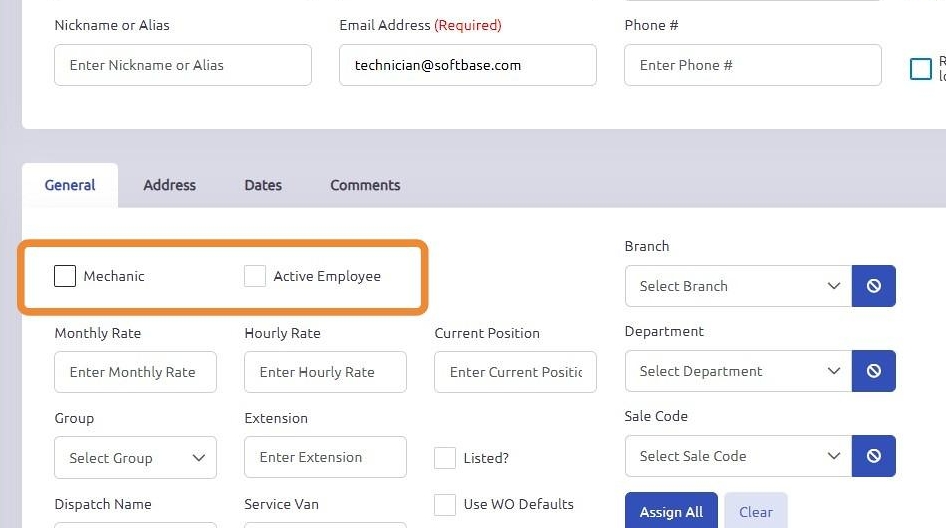Expand the Select Department dropdown
Image resolution: width=946 pixels, height=528 pixels.
738,371
